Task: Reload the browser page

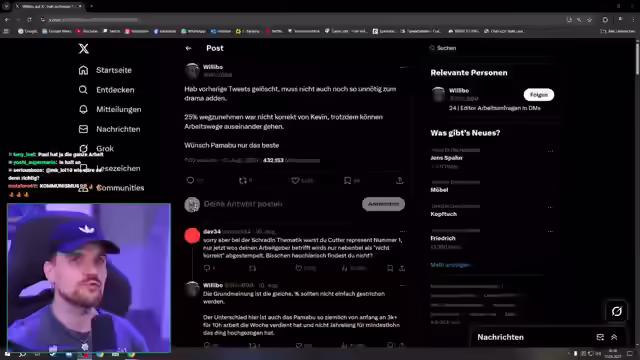Action: tap(29, 20)
